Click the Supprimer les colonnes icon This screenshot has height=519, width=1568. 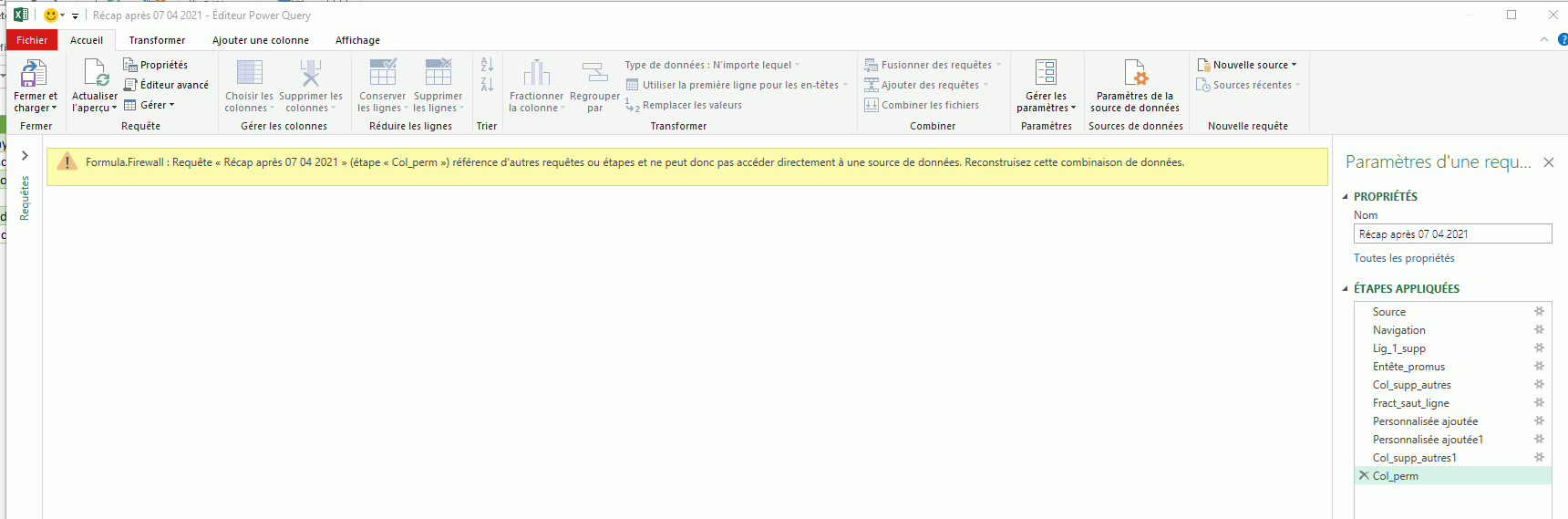tap(311, 73)
